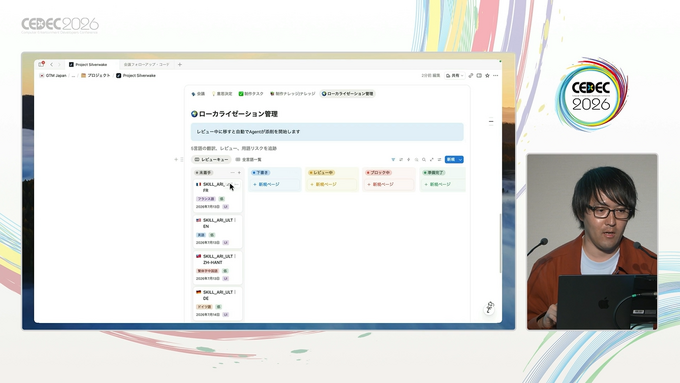Viewport: 680px width, 383px height.
Task: Click the 未着手 column status label
Action: coord(203,173)
